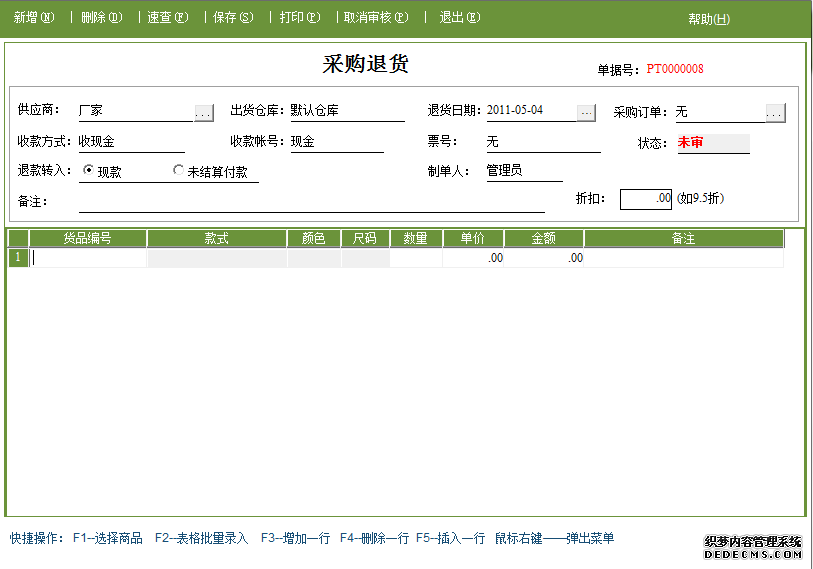Viewport: 813px width, 569px height.
Task: Print the return order via 打印
Action: 300,17
